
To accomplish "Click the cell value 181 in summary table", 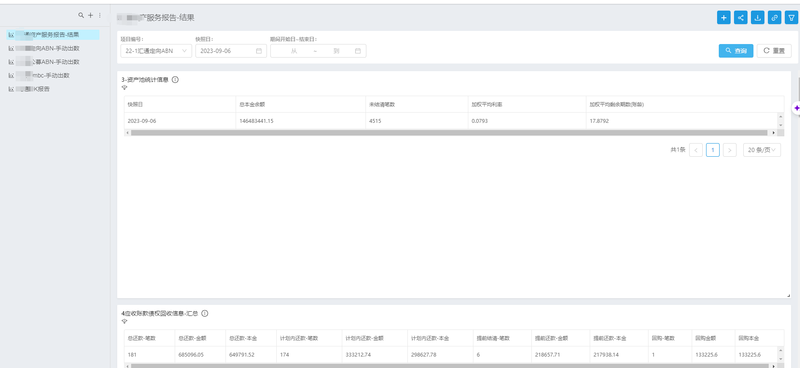I will pos(132,355).
